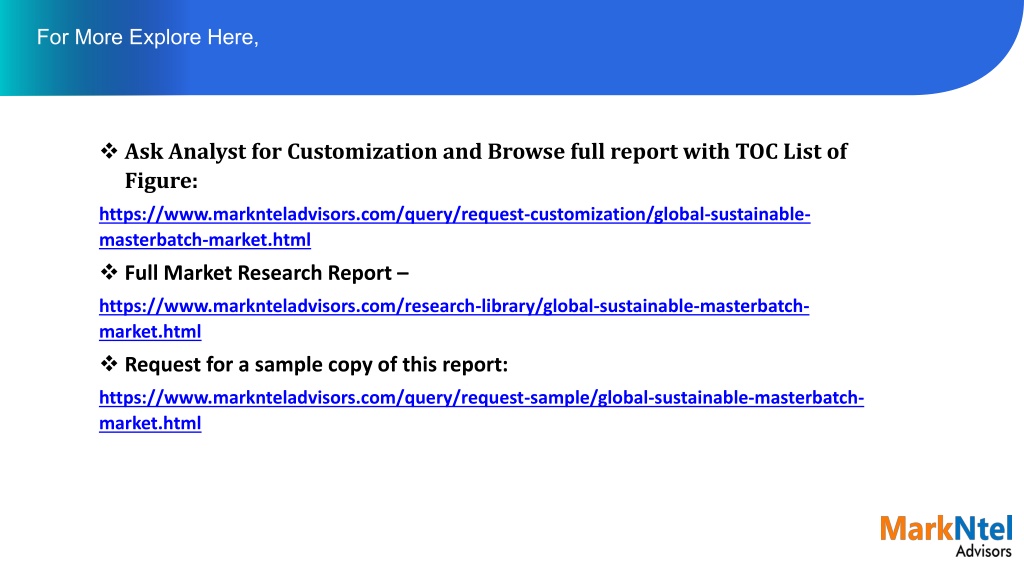The height and width of the screenshot is (576, 1024).
Task: Click the word 'Figure:' in the first bullet
Action: (x=161, y=181)
